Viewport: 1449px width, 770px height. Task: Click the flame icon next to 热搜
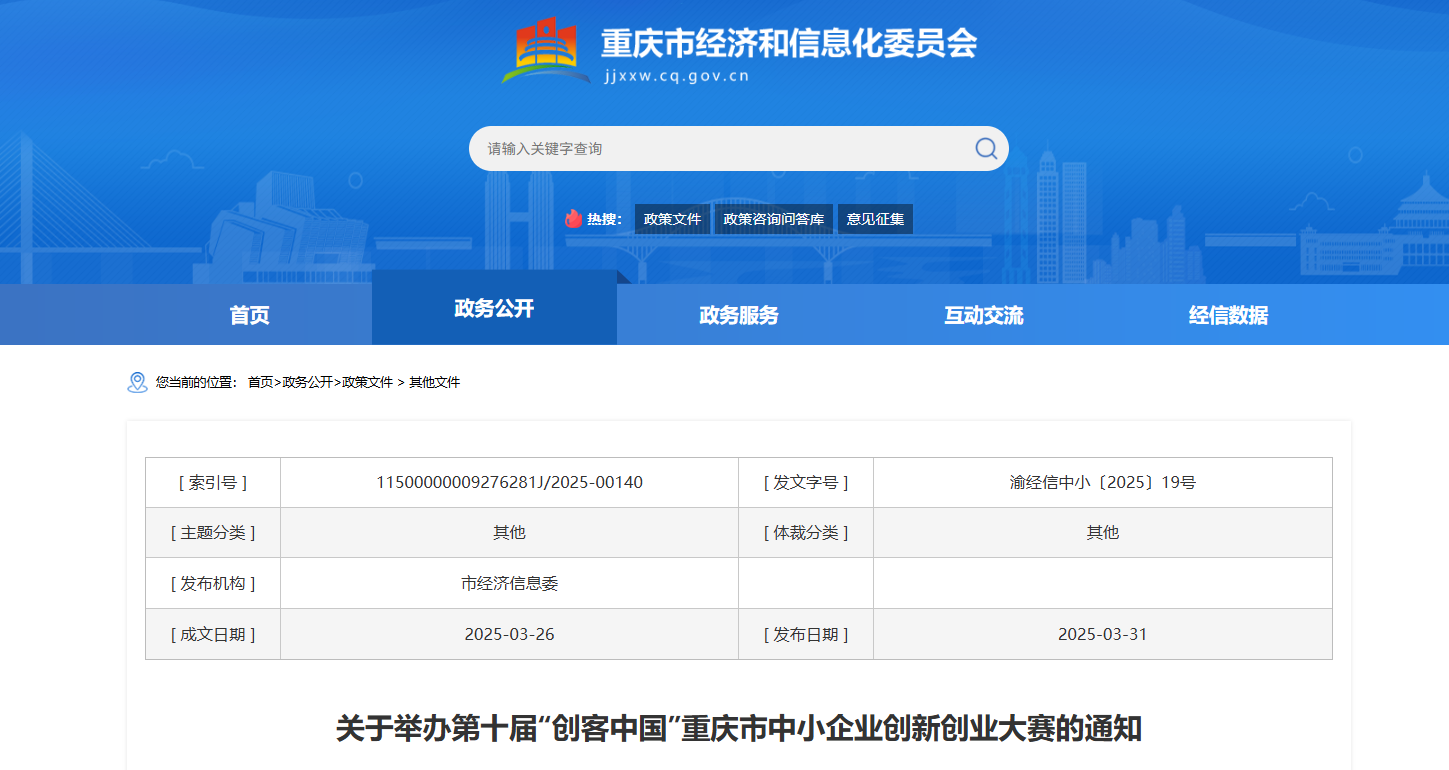[573, 218]
